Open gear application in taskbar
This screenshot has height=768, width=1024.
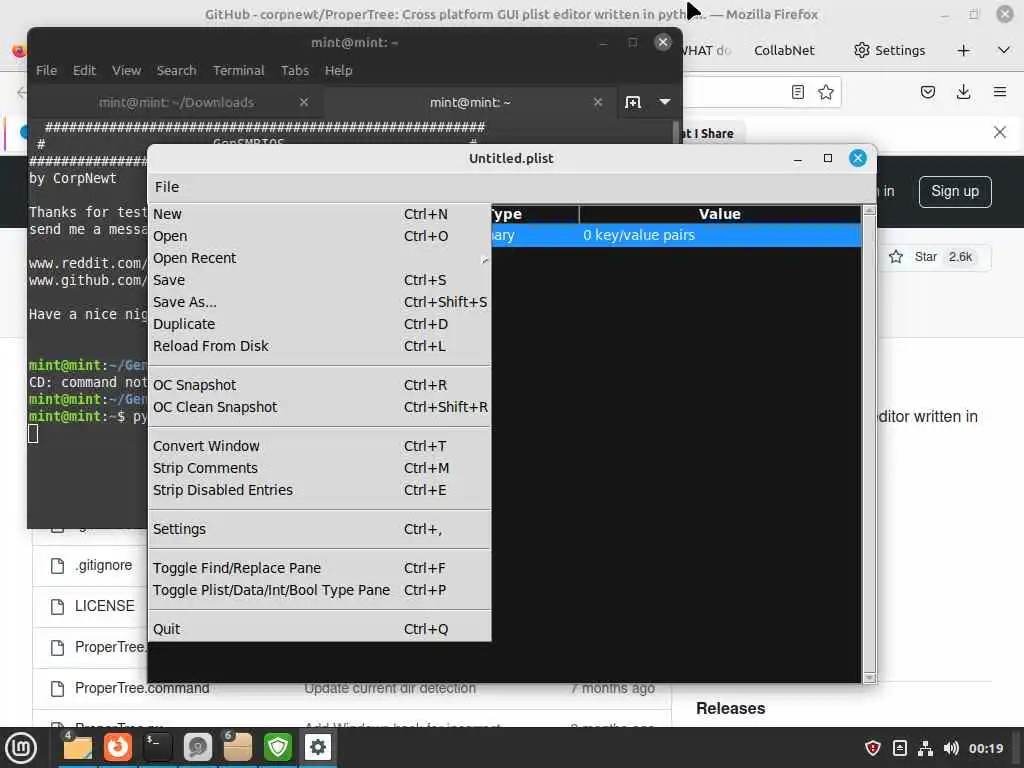317,748
